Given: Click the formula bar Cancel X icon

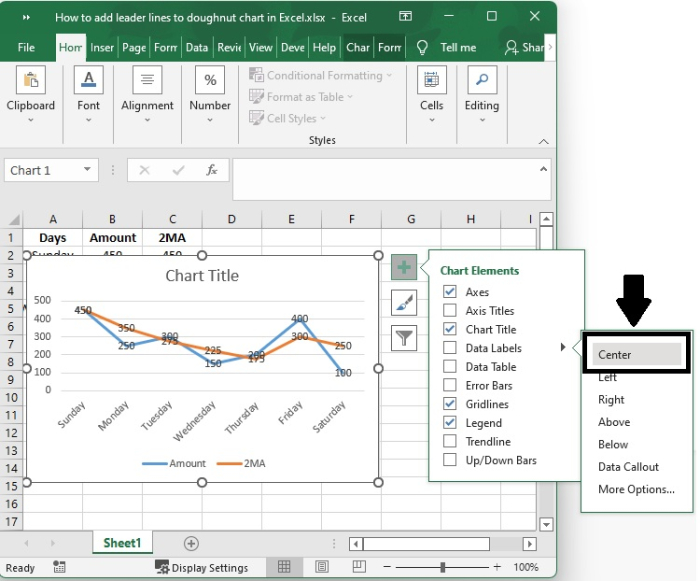Looking at the screenshot, I should coord(144,170).
